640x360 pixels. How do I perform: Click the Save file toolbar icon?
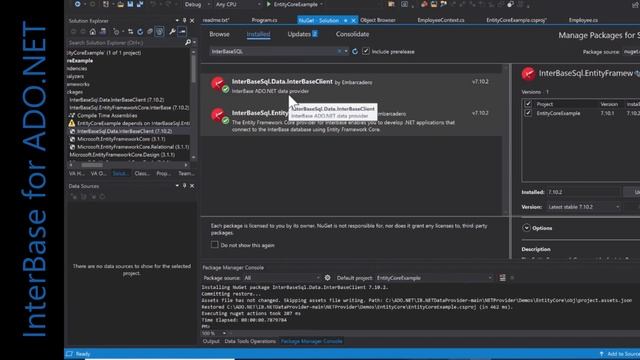point(130,4)
